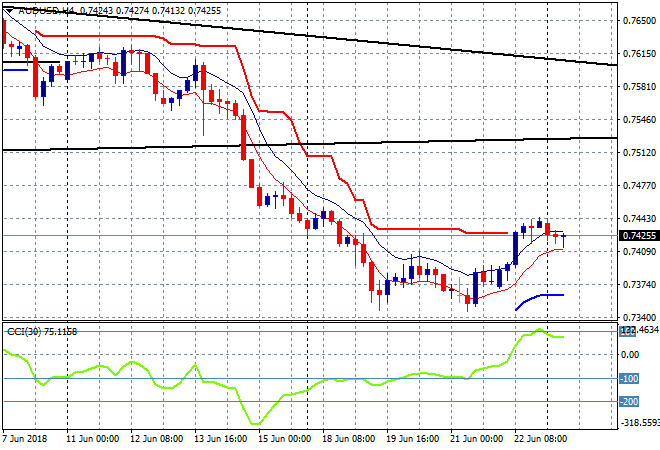Click the 13 Jun 16:00 time label

click(x=221, y=439)
